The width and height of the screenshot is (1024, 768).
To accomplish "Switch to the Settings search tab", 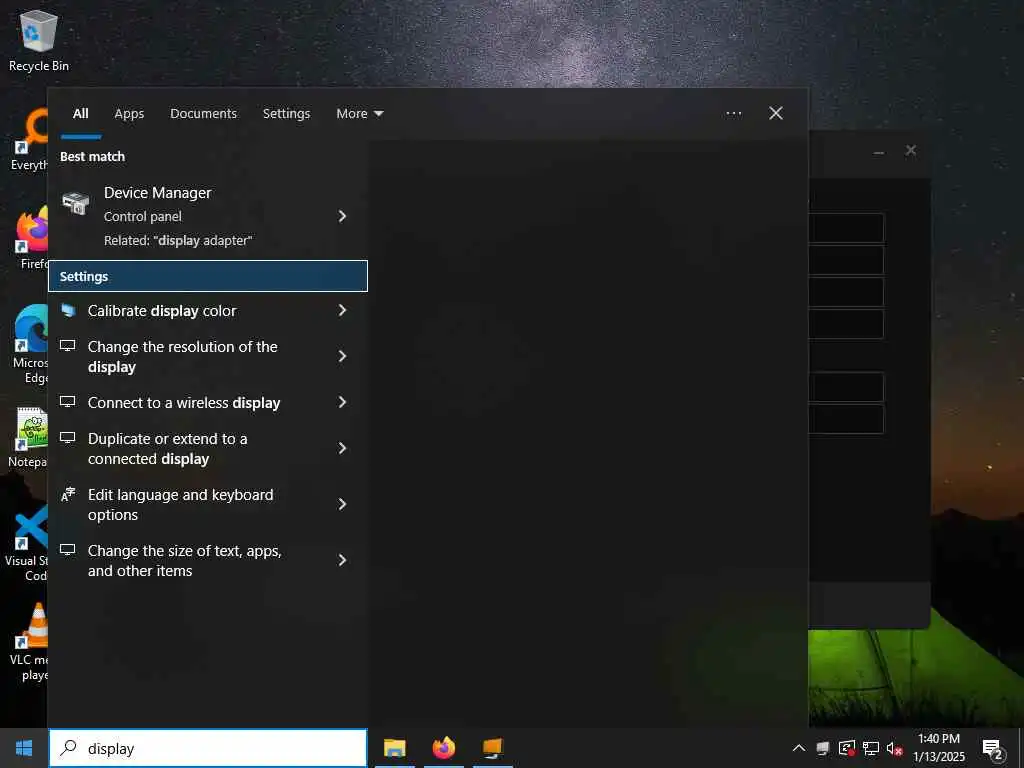I will point(287,114).
